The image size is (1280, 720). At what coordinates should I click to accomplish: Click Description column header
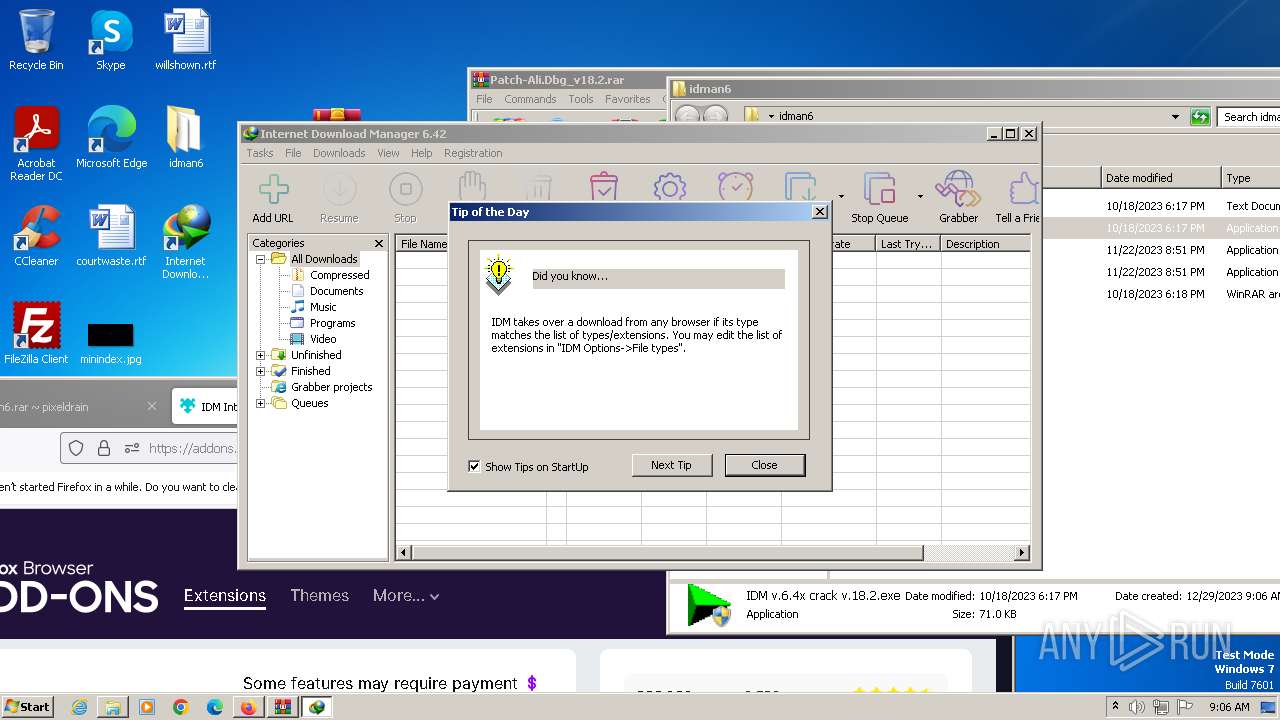[x=985, y=244]
